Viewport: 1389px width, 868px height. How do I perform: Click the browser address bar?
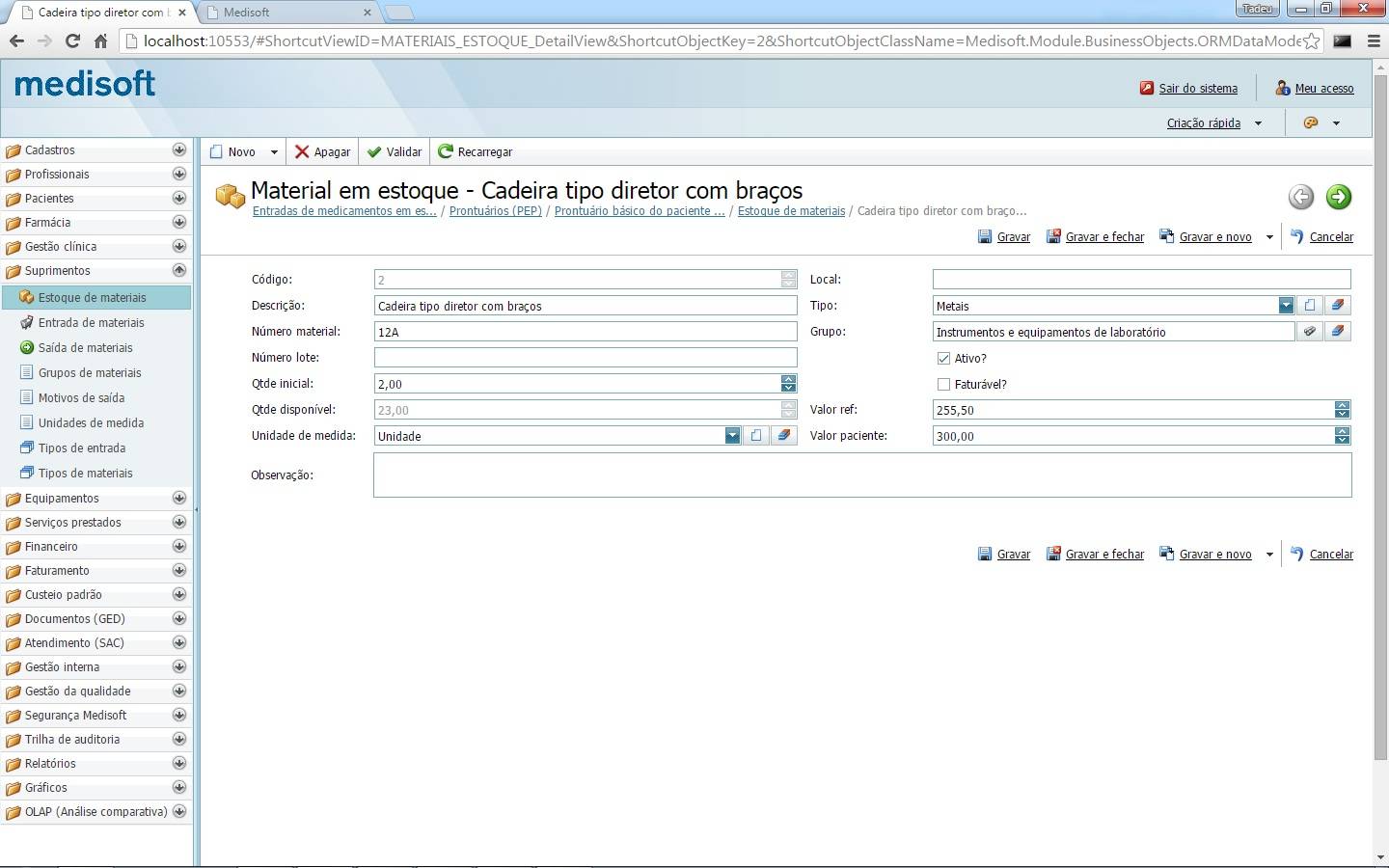(719, 41)
